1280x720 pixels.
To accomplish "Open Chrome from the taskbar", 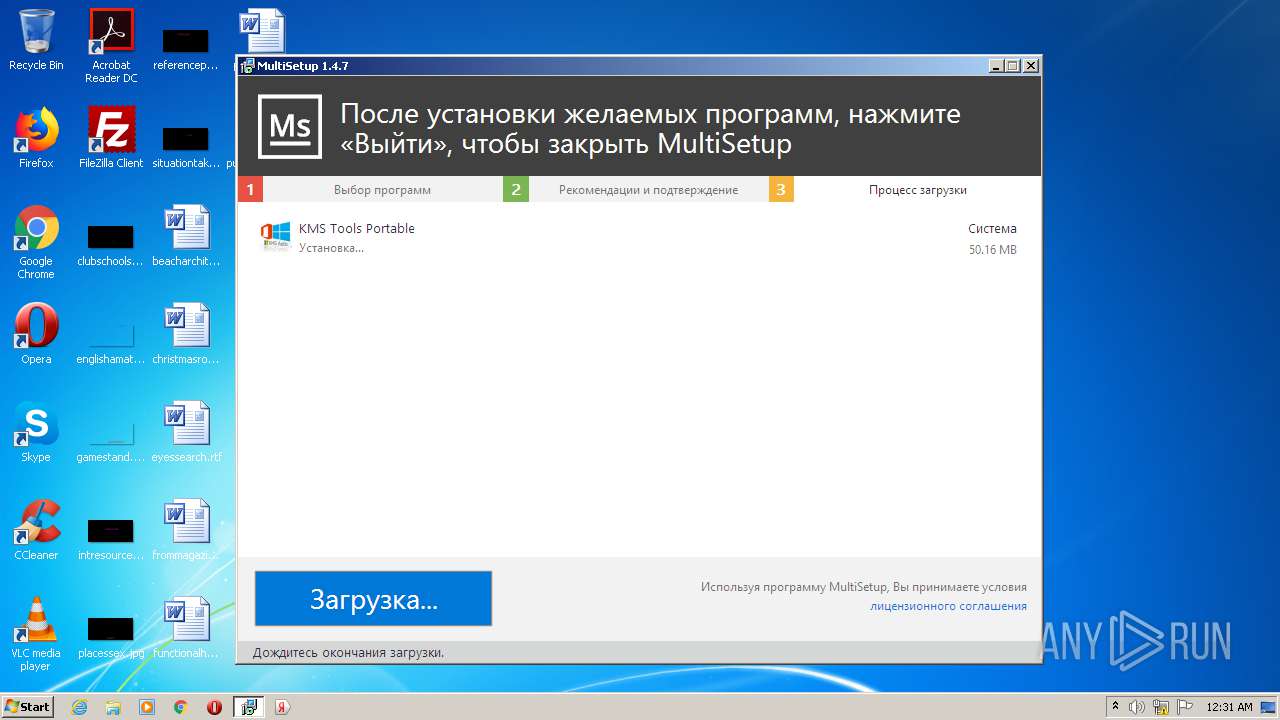I will pos(181,707).
